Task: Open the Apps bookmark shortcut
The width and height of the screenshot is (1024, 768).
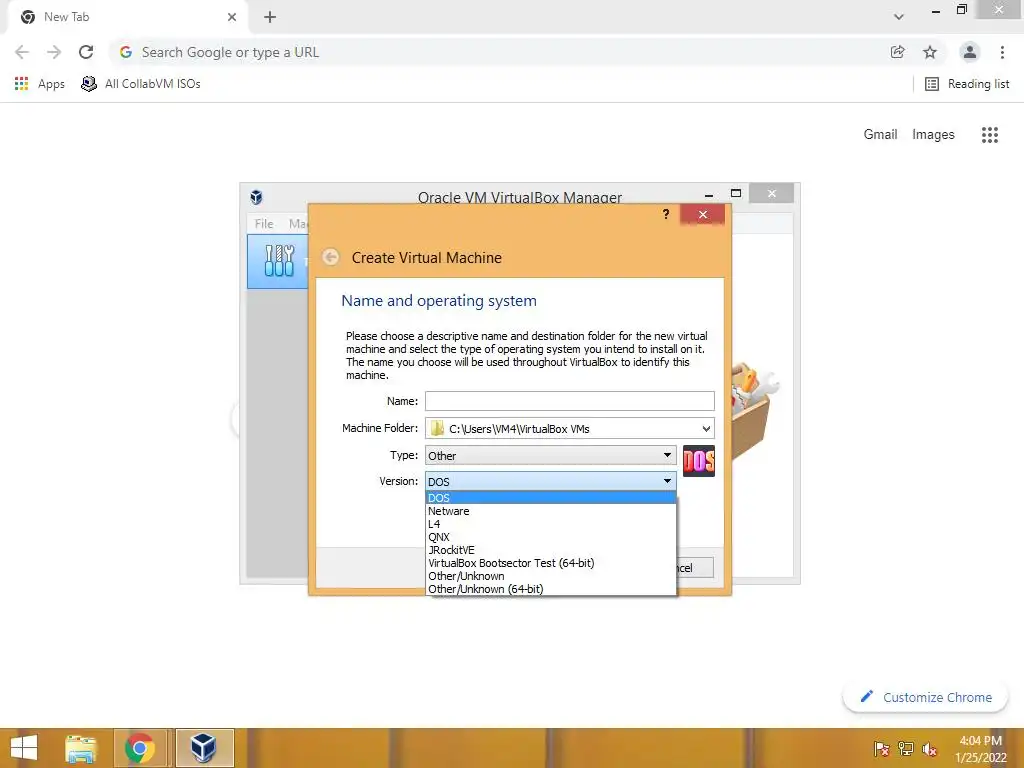Action: (x=40, y=84)
